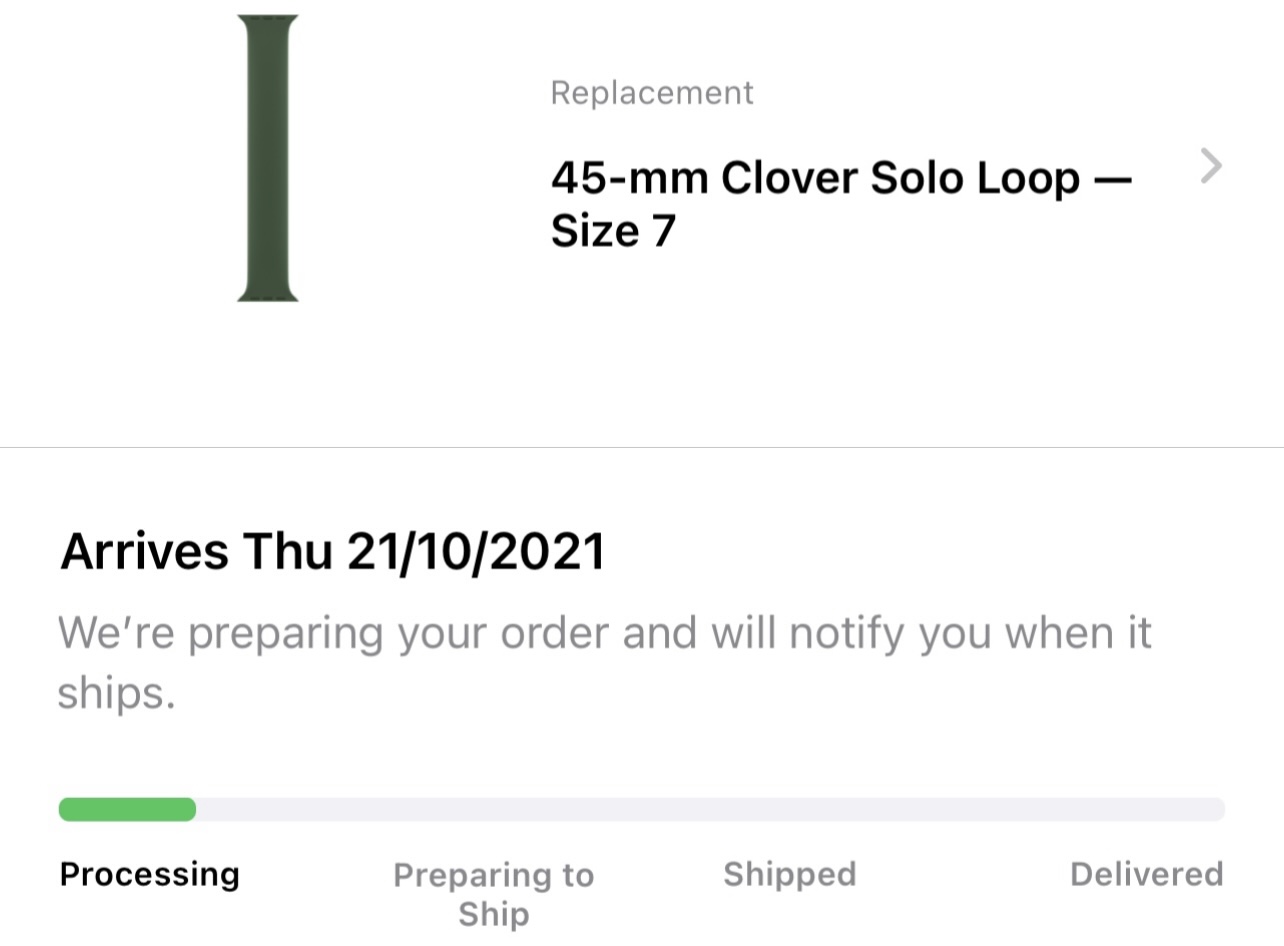Tap the word "Arrives" in the heading
This screenshot has width=1284, height=946.
coord(144,552)
